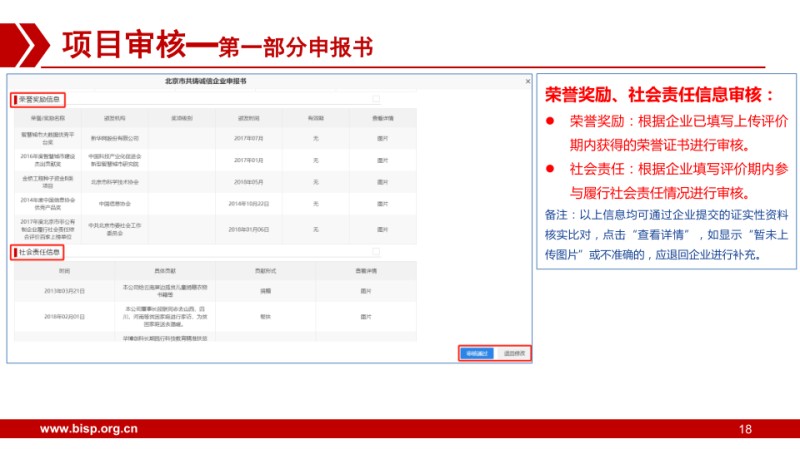Click the page number 18 in footer
Image resolution: width=800 pixels, height=449 pixels.
coord(744,430)
